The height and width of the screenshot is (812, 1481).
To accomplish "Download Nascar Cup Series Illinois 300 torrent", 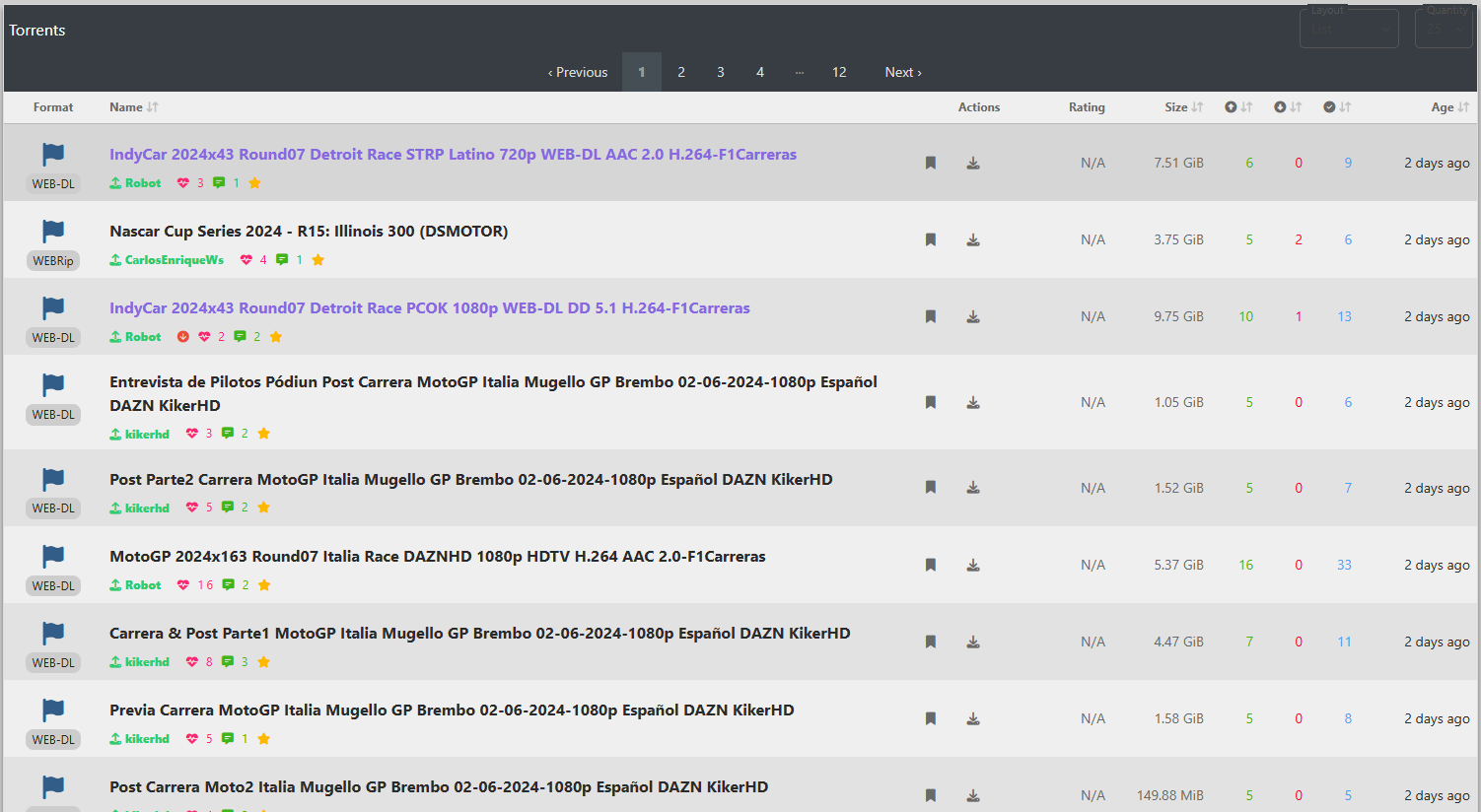I will coord(973,240).
